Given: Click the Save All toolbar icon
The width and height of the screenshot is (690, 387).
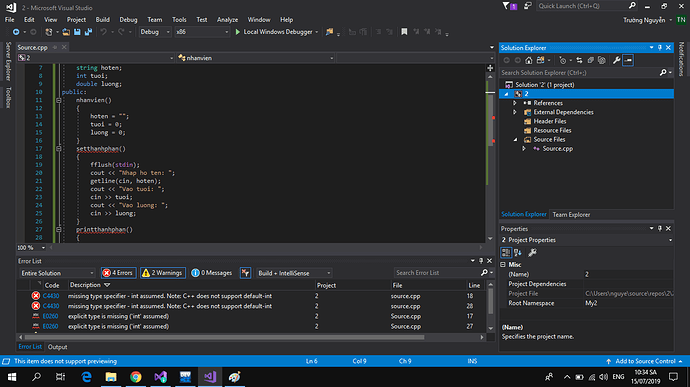Looking at the screenshot, I should tap(88, 32).
